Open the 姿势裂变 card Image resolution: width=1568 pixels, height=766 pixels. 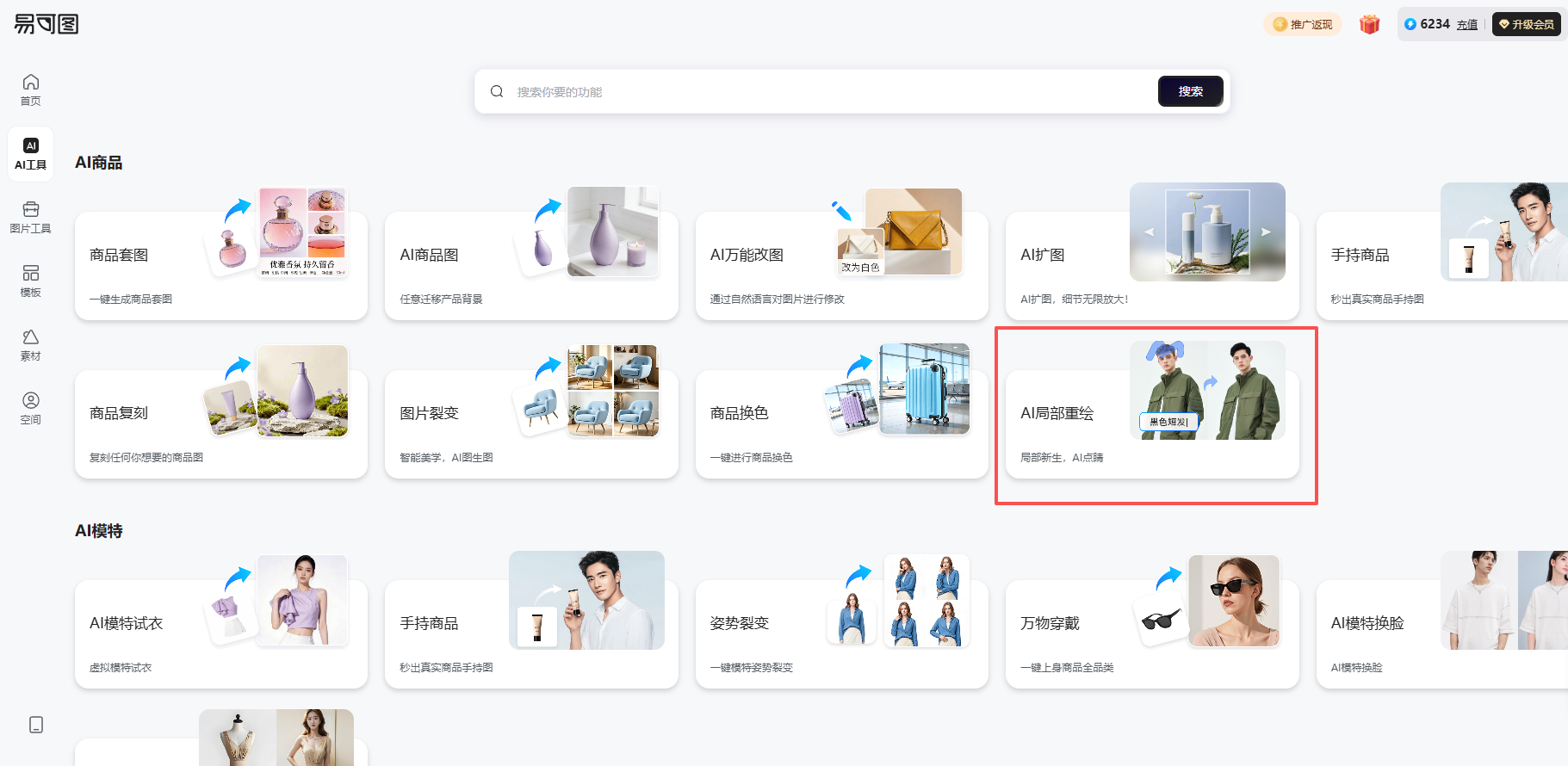(842, 634)
